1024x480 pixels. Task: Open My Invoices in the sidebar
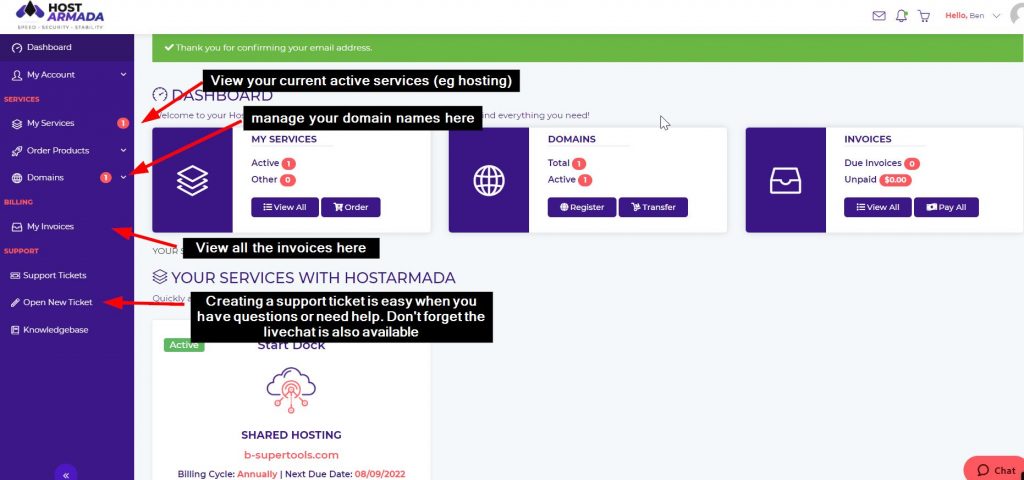coord(50,227)
